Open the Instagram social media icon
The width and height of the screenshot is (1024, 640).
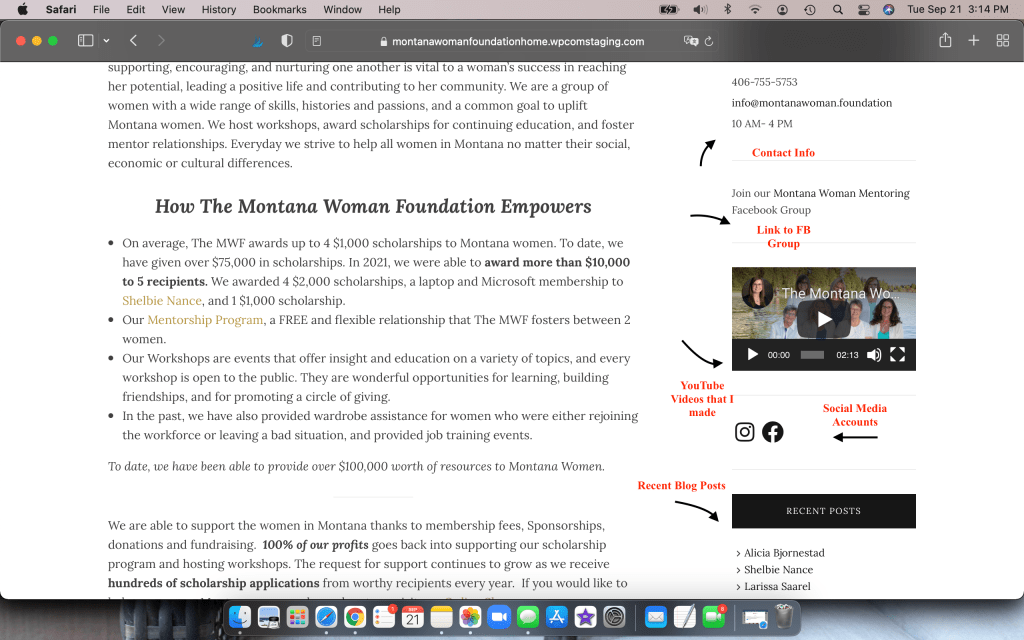745,432
